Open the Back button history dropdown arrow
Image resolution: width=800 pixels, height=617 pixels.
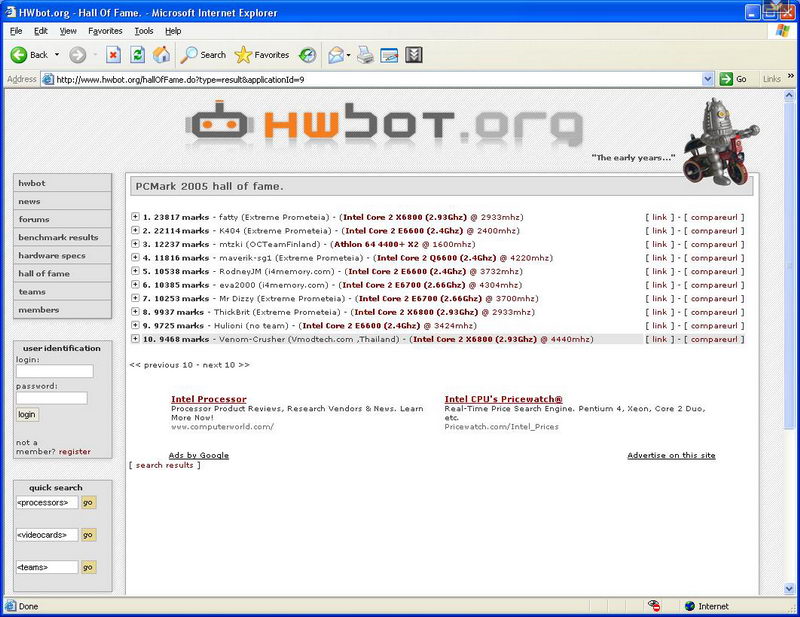pos(57,55)
